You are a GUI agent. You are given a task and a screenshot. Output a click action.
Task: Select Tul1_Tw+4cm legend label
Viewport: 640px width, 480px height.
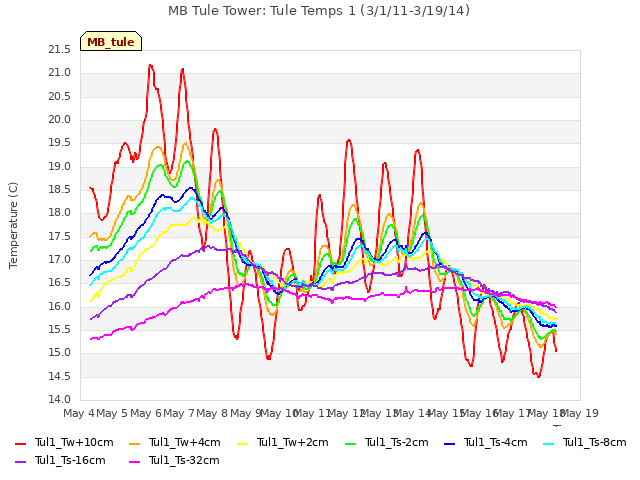click(x=184, y=442)
